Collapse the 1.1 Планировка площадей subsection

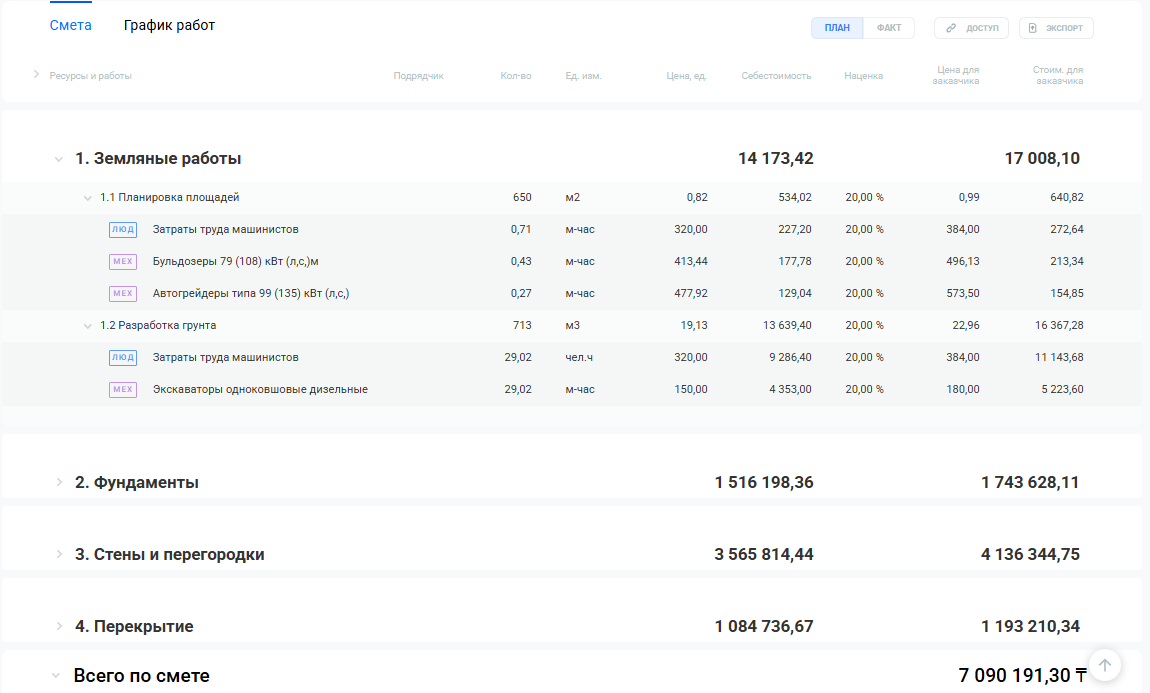[x=88, y=198]
